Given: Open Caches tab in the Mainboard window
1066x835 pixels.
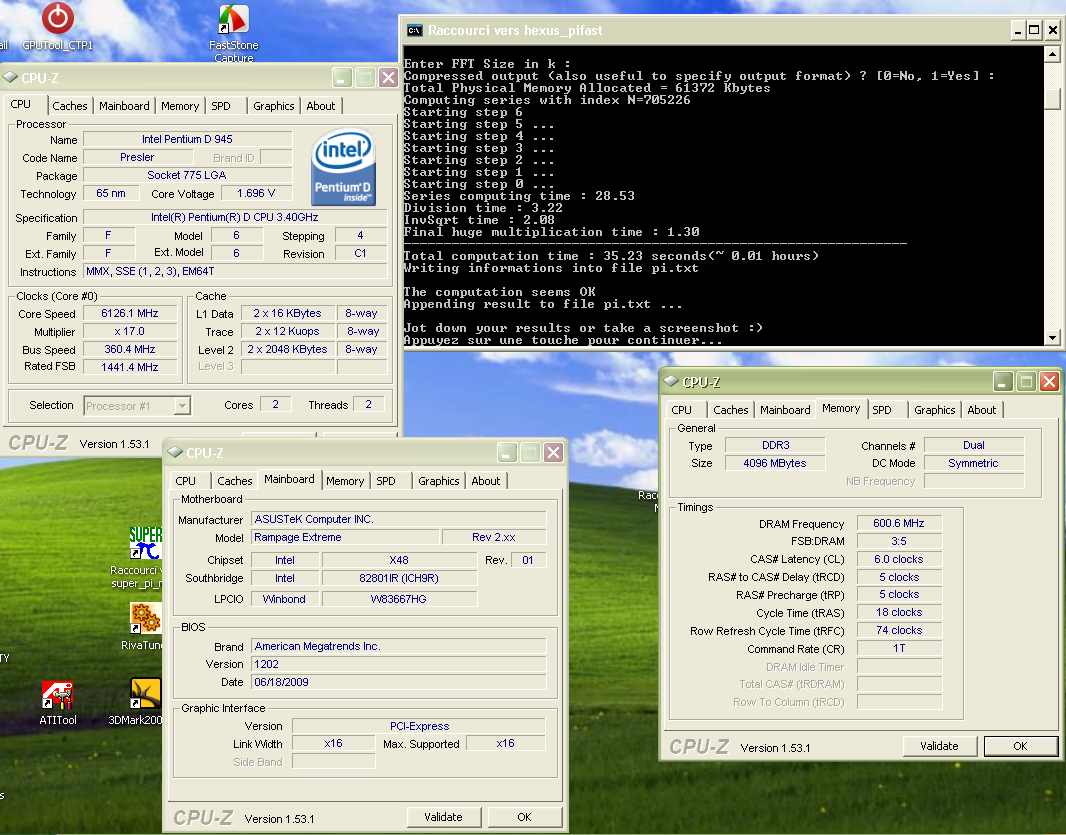Looking at the screenshot, I should click(x=235, y=481).
